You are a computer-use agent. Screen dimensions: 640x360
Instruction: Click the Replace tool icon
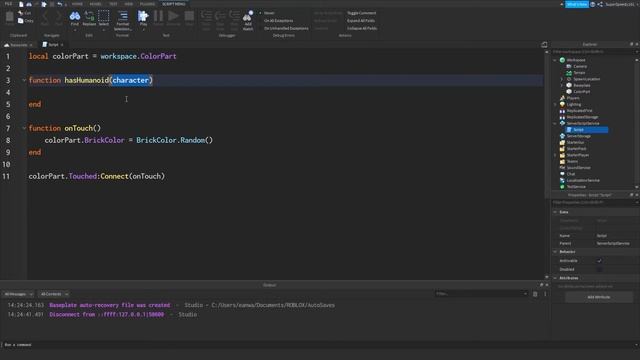(x=89, y=16)
